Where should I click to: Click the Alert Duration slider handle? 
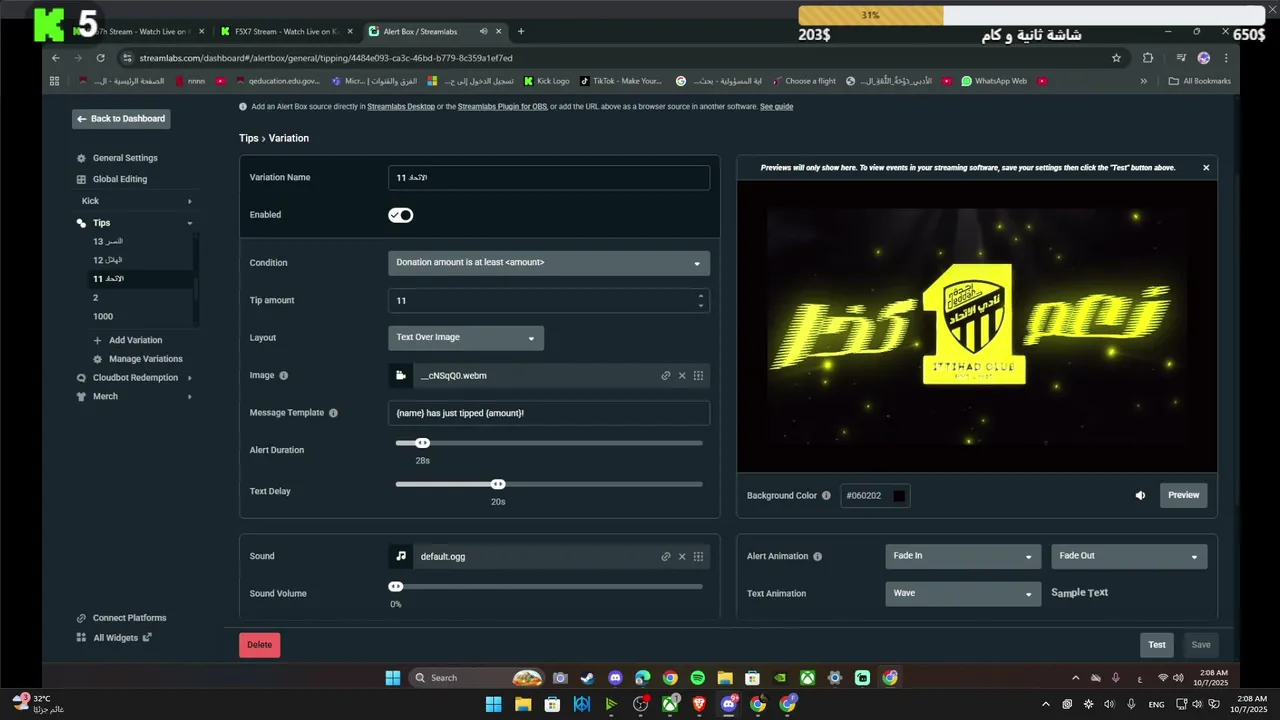point(422,443)
